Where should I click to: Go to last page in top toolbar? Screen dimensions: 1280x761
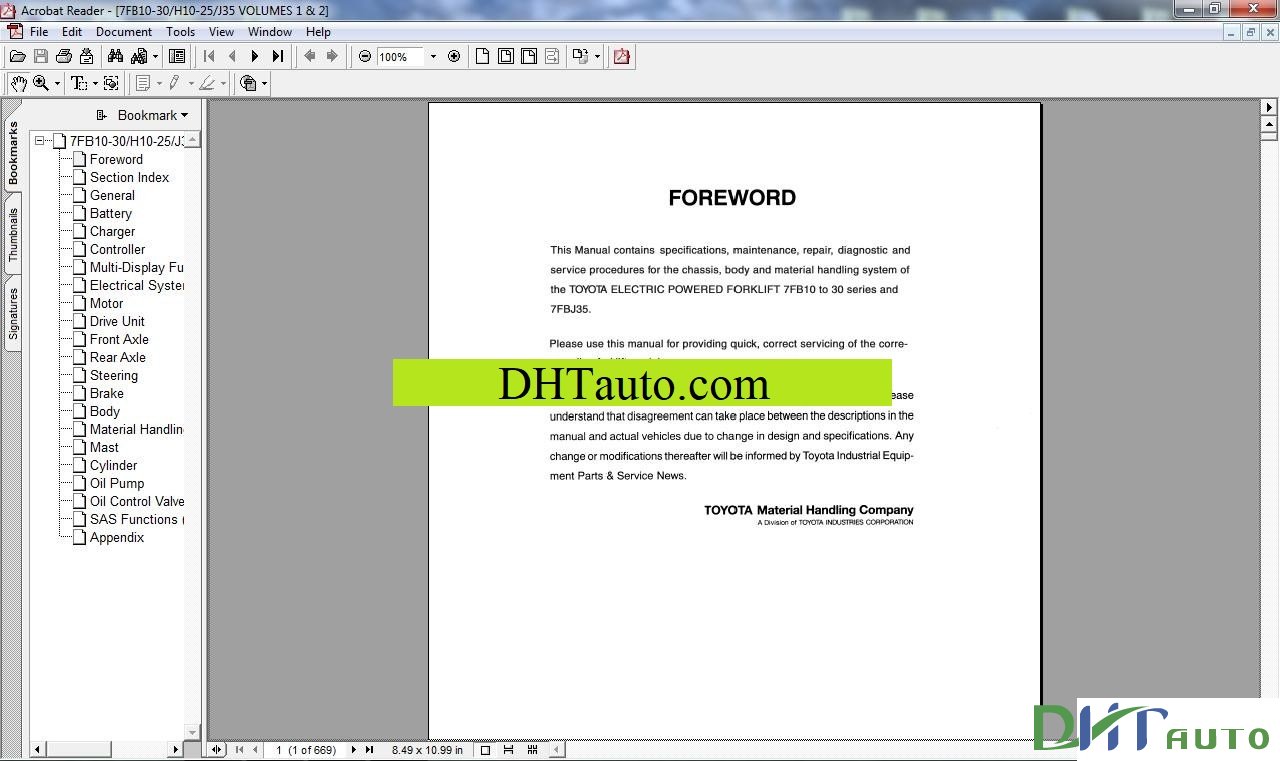pyautogui.click(x=278, y=56)
